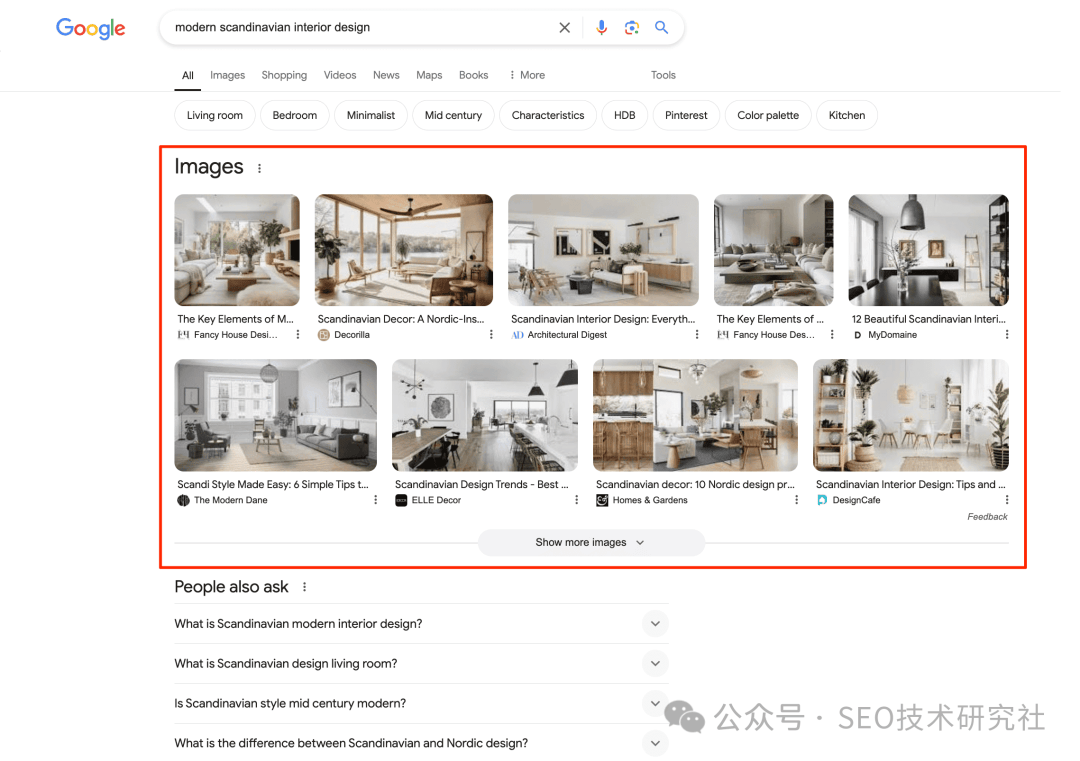Switch to the Images tab
The height and width of the screenshot is (761, 1080).
tap(227, 75)
